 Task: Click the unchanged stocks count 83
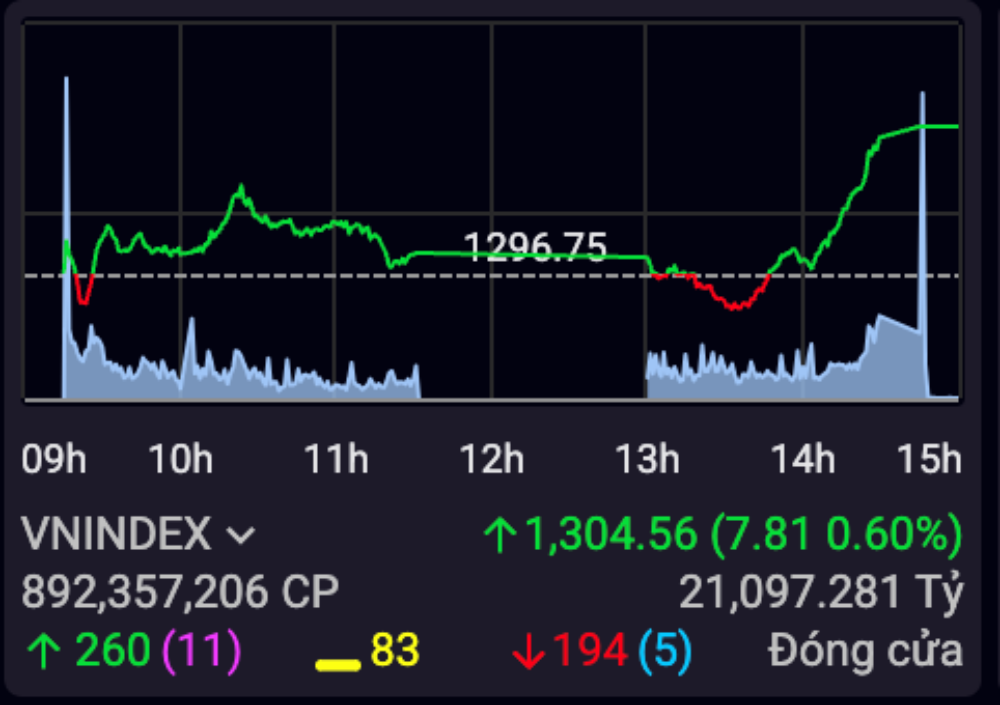pos(395,651)
